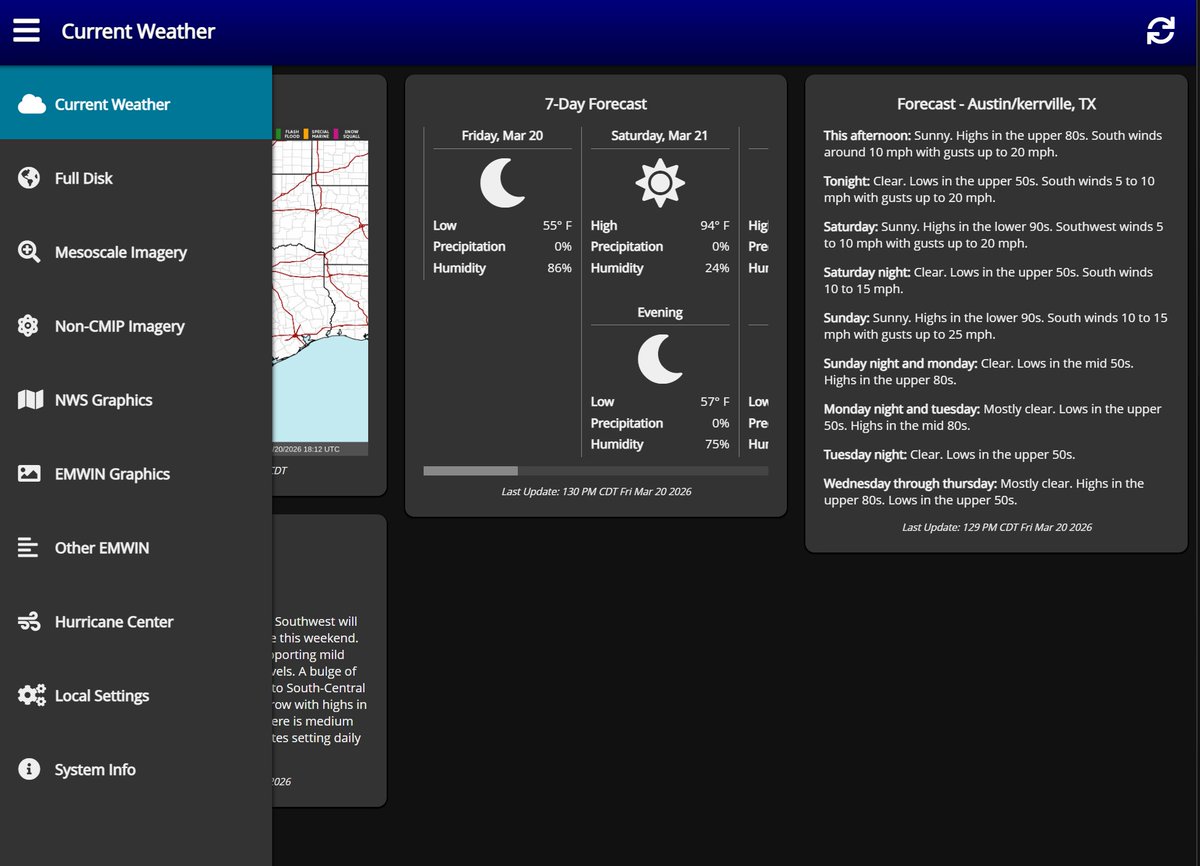Click the Austin forecast last update timestamp
Image resolution: width=1200 pixels, height=866 pixels.
pyautogui.click(x=996, y=526)
